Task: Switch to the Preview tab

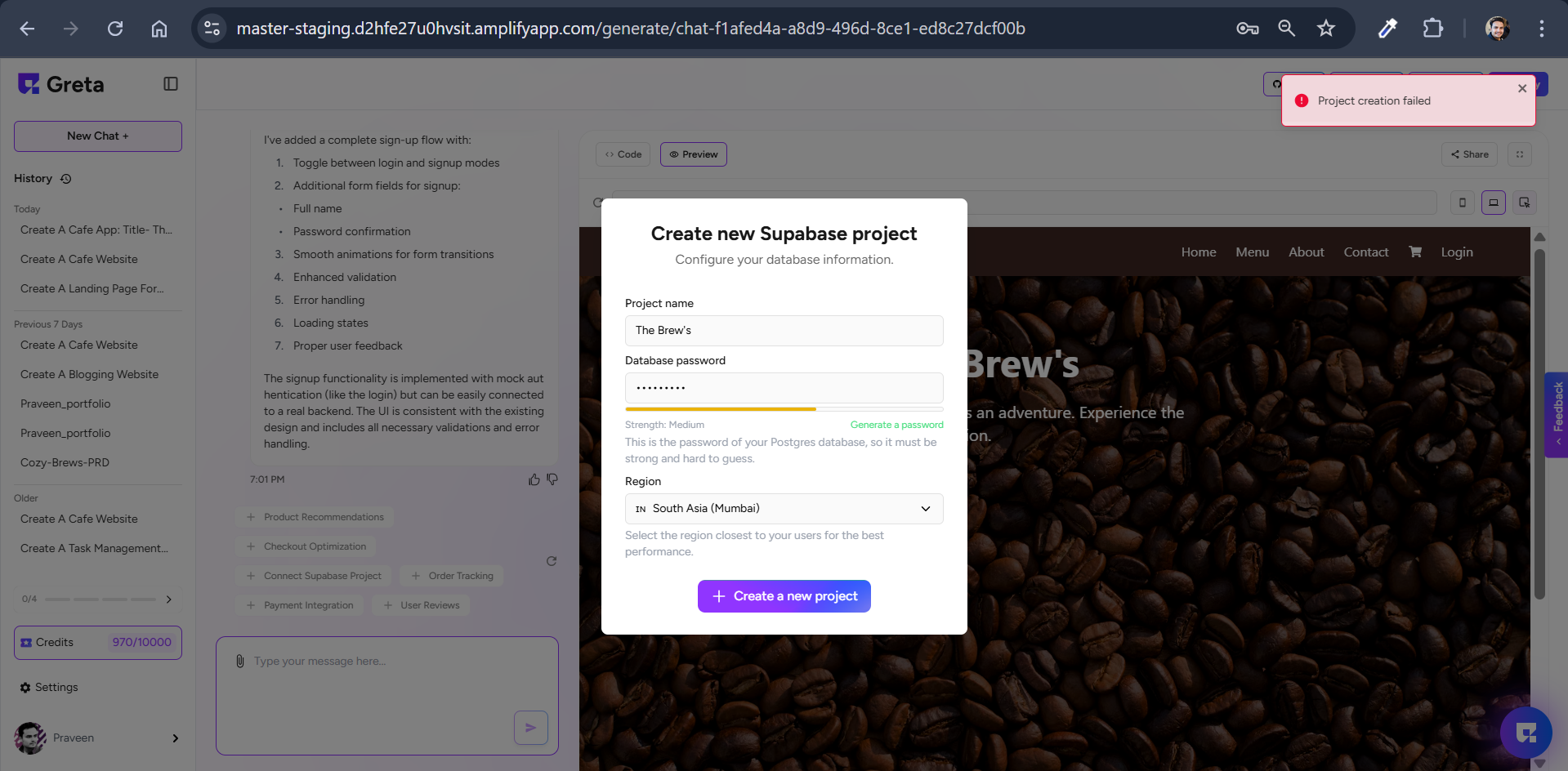Action: (x=694, y=154)
